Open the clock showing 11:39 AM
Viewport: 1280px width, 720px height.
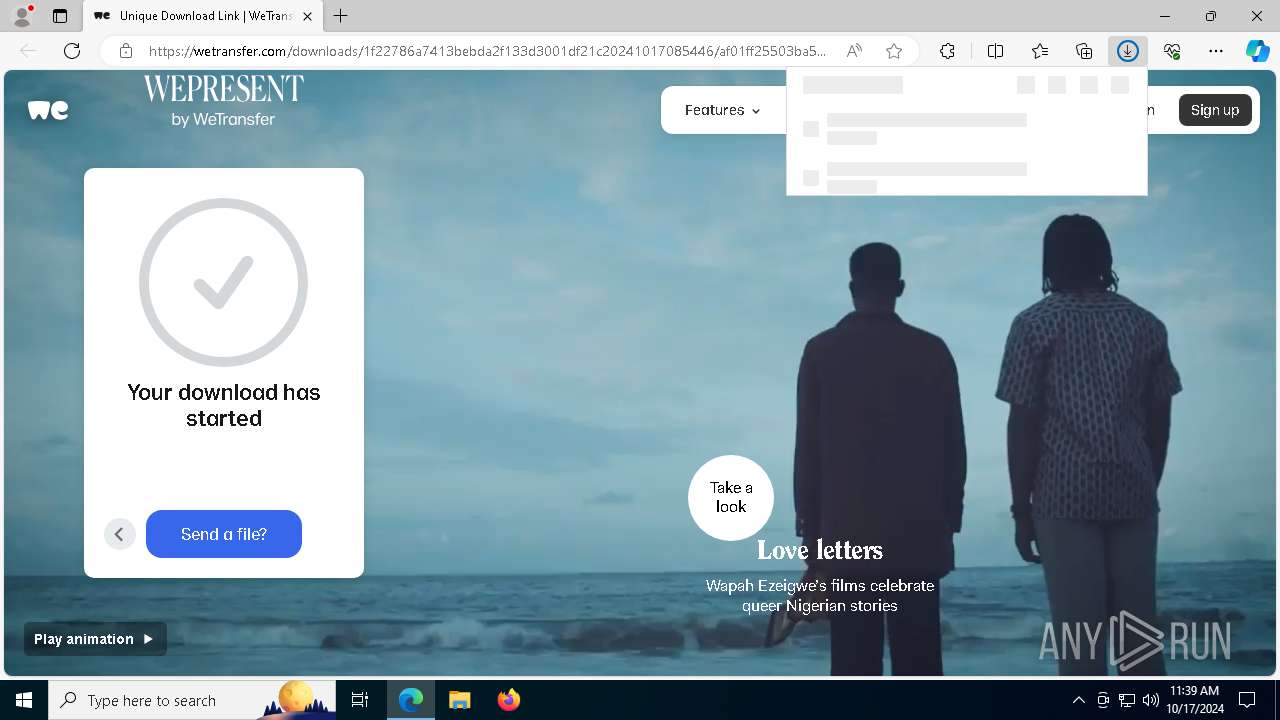coord(1194,700)
